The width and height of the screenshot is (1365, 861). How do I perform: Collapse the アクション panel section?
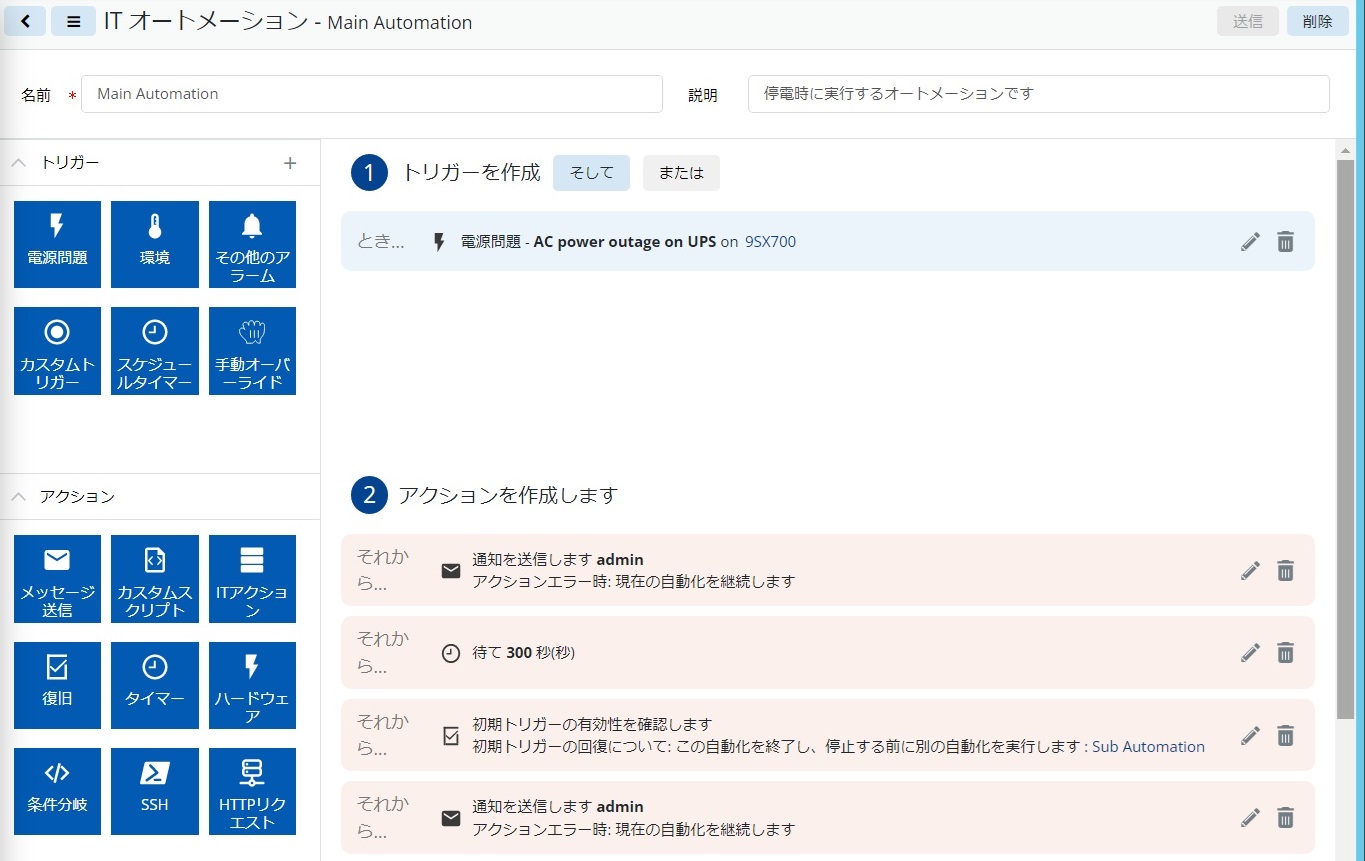(x=19, y=496)
